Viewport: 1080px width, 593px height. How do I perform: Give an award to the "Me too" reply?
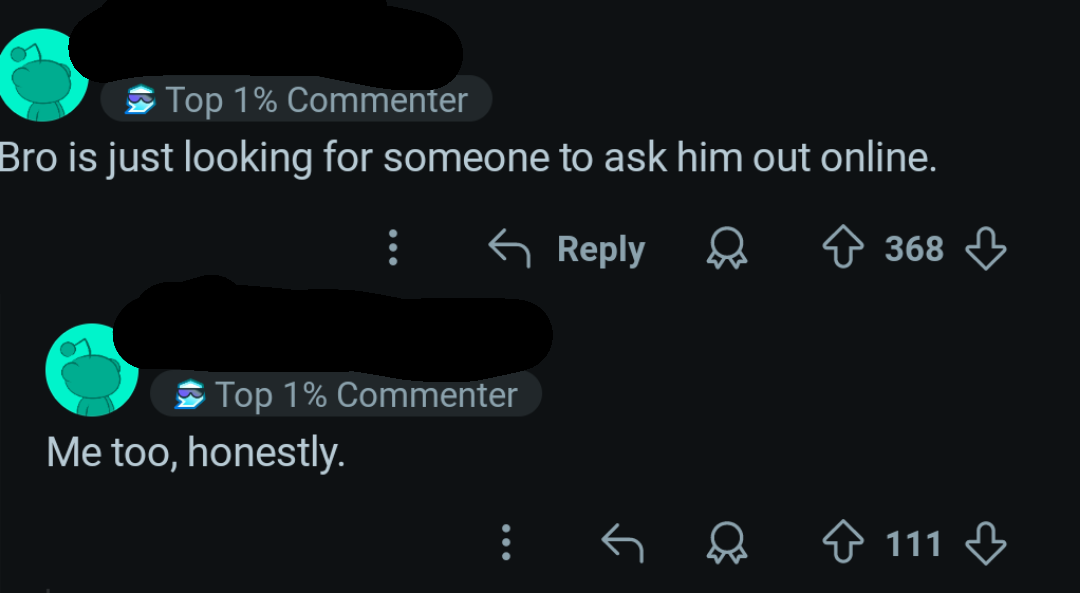tap(727, 543)
